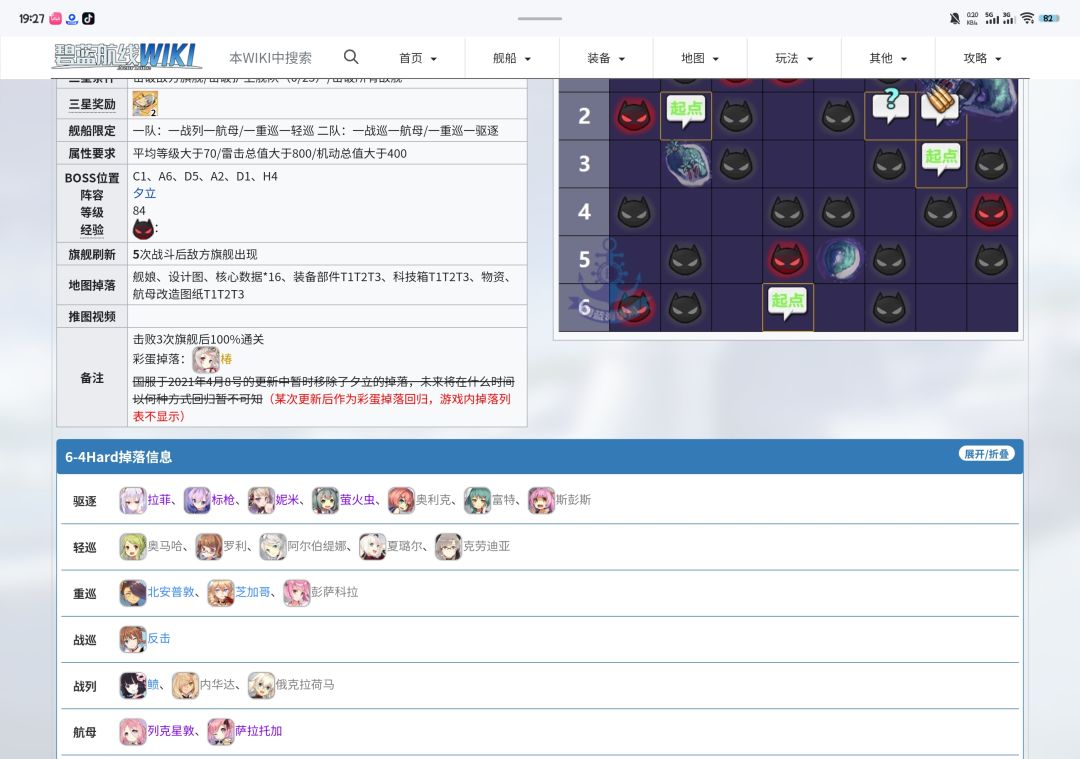Click 反击 battlecruiser portrait

point(132,639)
